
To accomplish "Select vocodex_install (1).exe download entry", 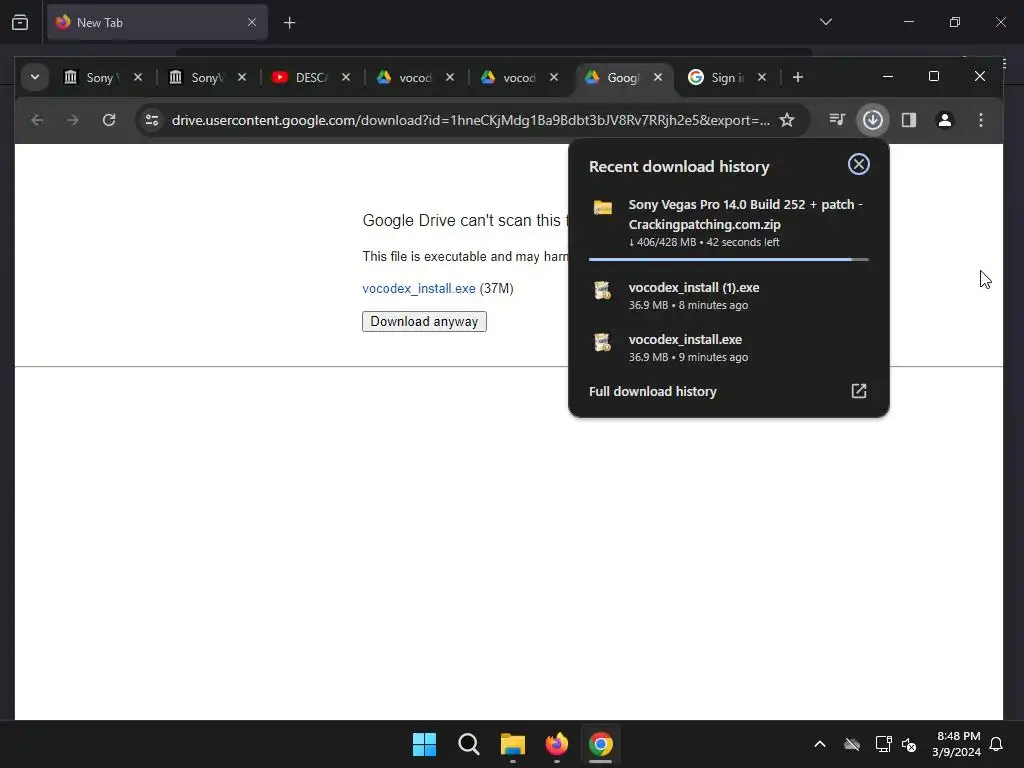I will pos(729,296).
